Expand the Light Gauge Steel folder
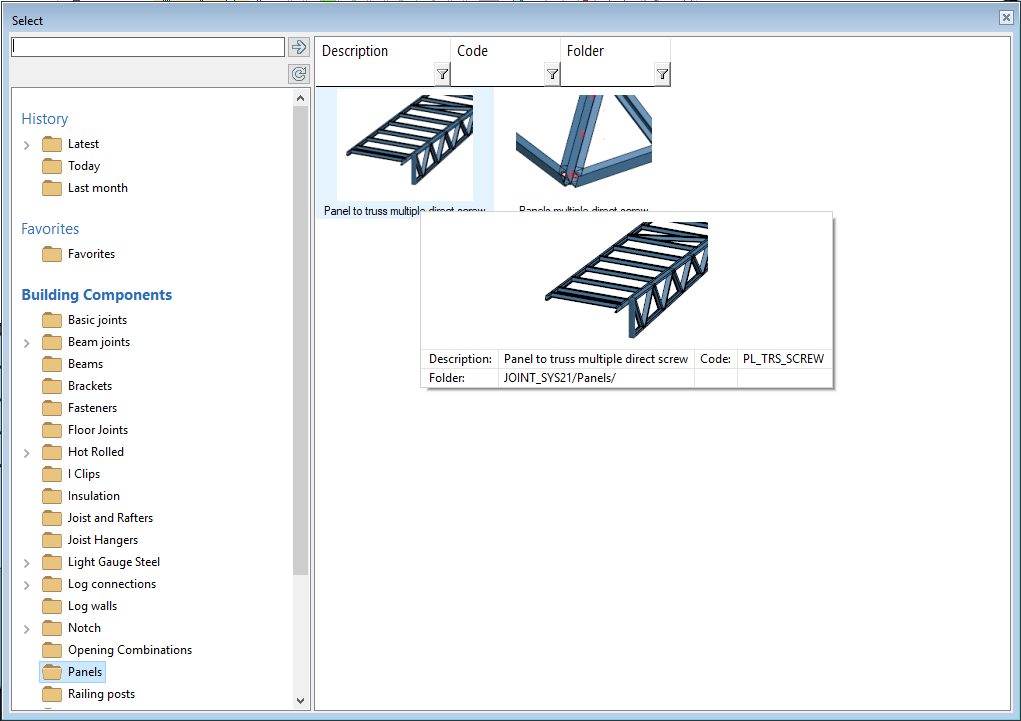Viewport: 1021px width, 721px height. click(27, 563)
